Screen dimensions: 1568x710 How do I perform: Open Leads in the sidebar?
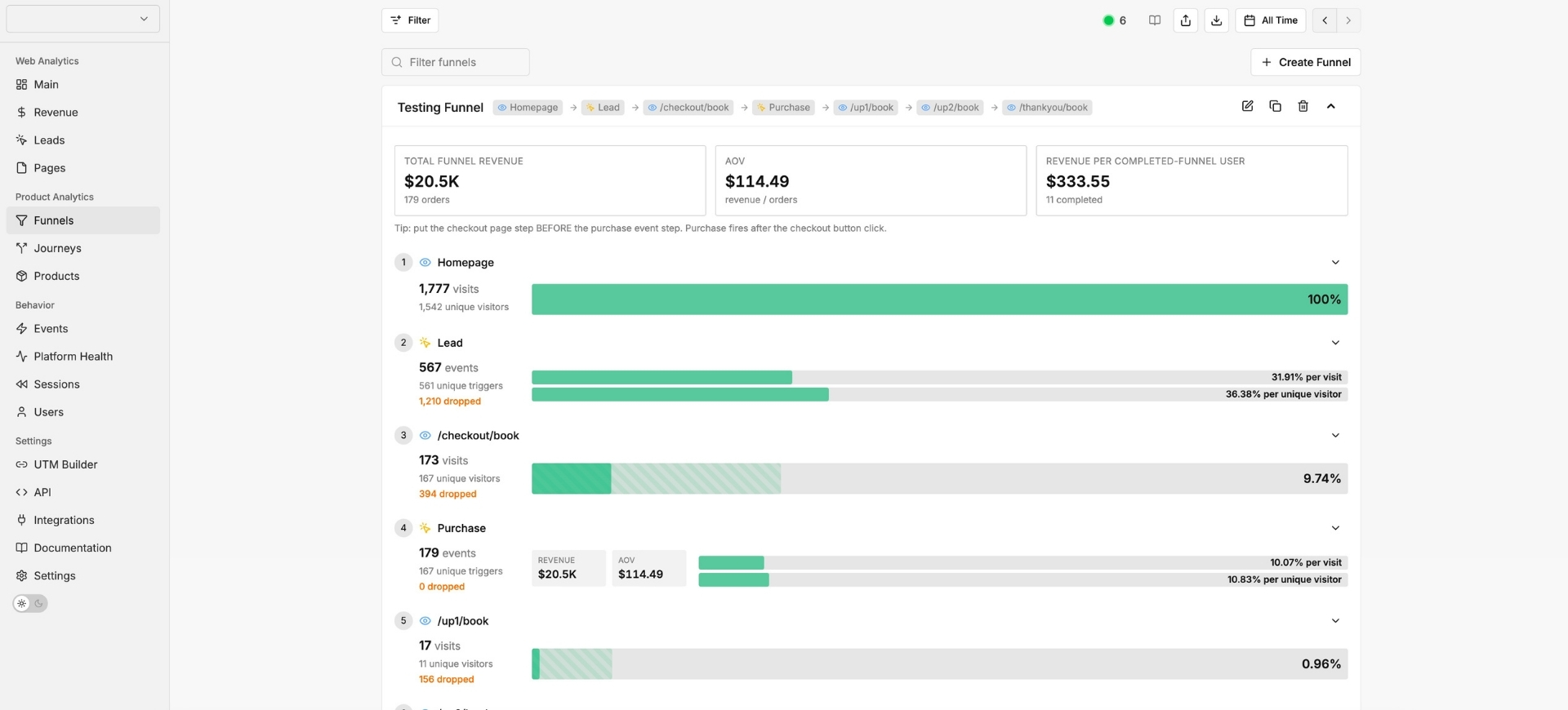coord(82,140)
